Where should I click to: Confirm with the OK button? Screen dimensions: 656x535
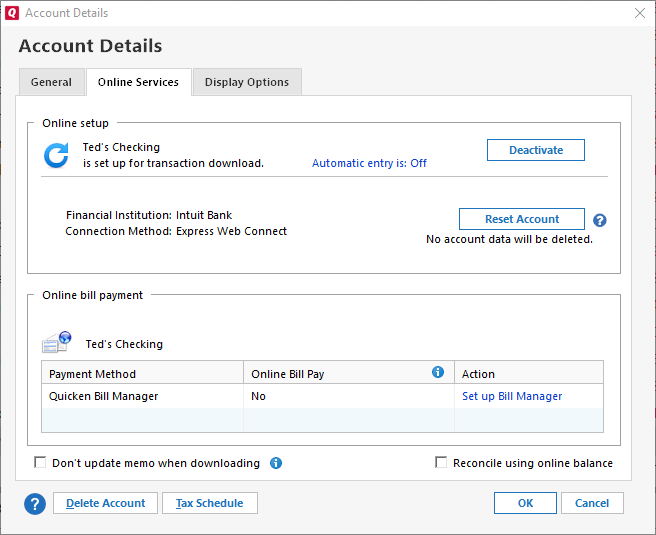[525, 503]
